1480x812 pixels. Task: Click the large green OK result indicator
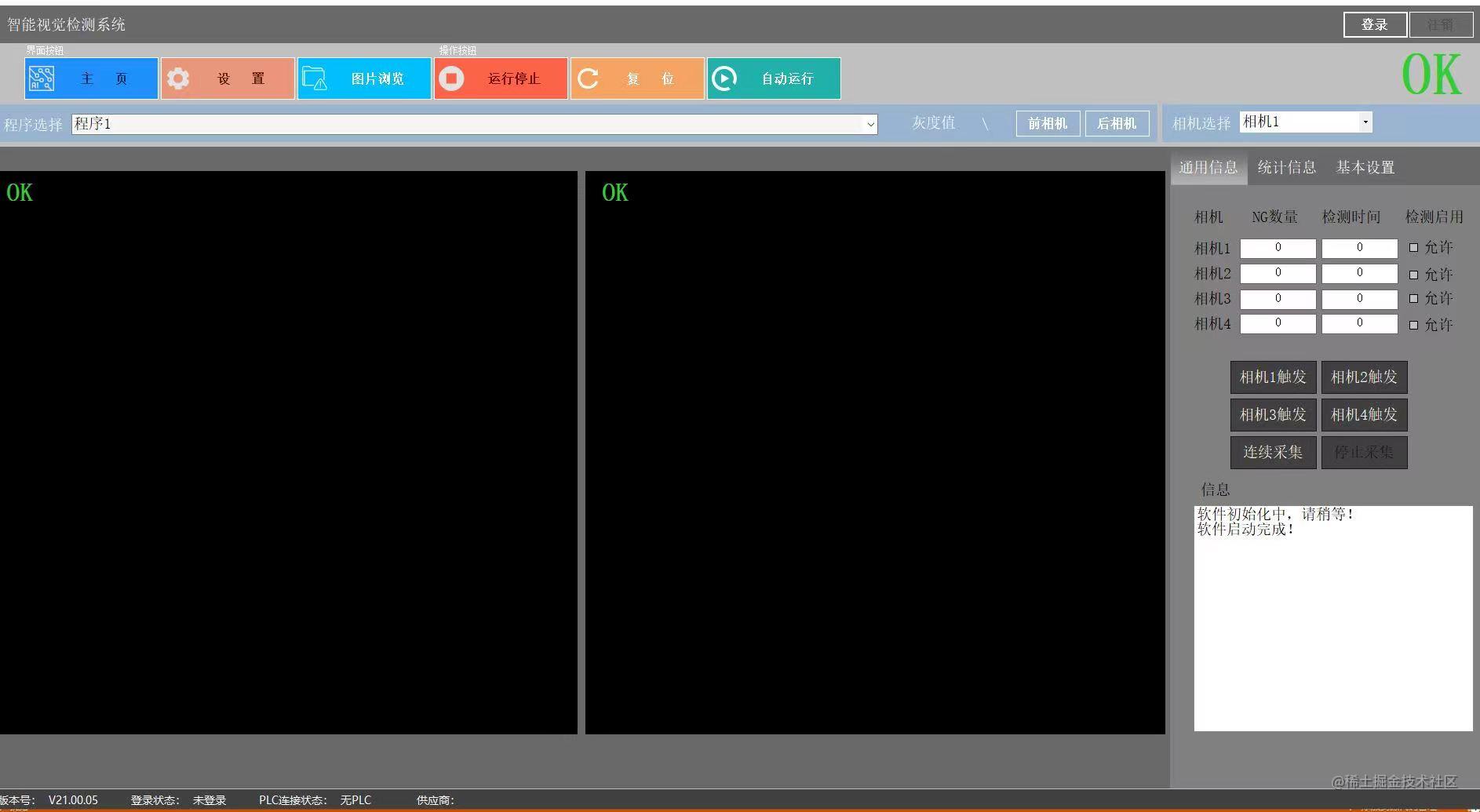click(1431, 75)
